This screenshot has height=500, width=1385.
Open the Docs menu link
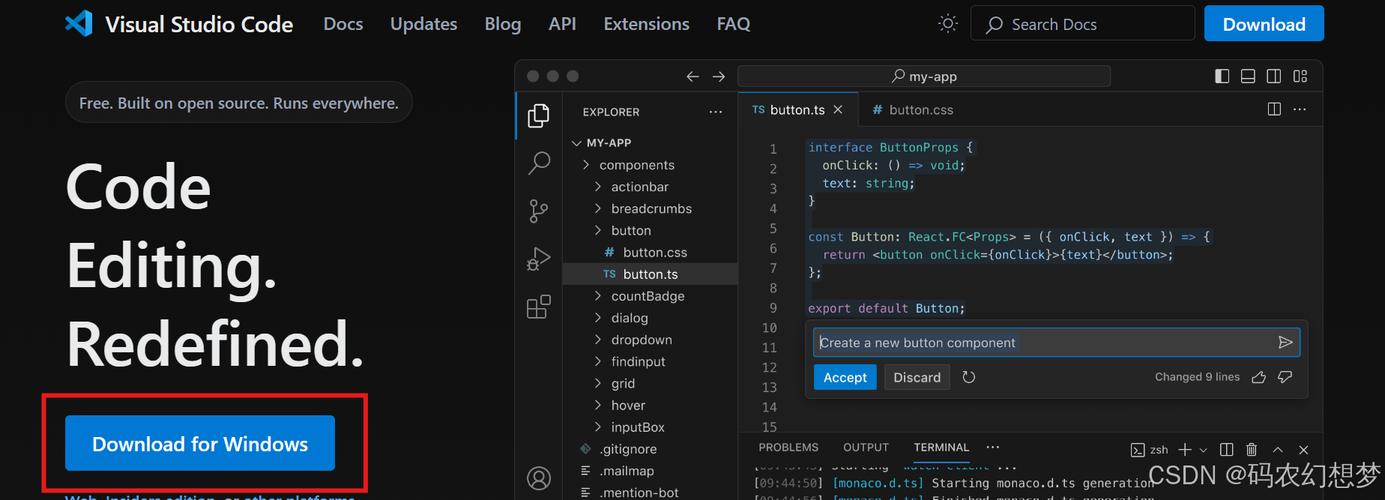click(343, 24)
